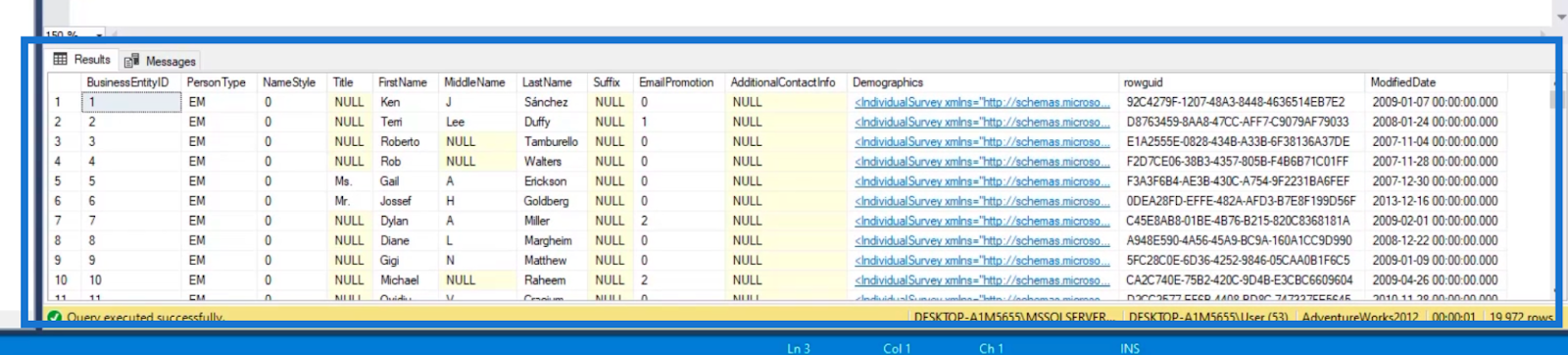The image size is (1568, 355).
Task: Open the Demographics XML link for Michael Raheem
Action: [x=982, y=279]
